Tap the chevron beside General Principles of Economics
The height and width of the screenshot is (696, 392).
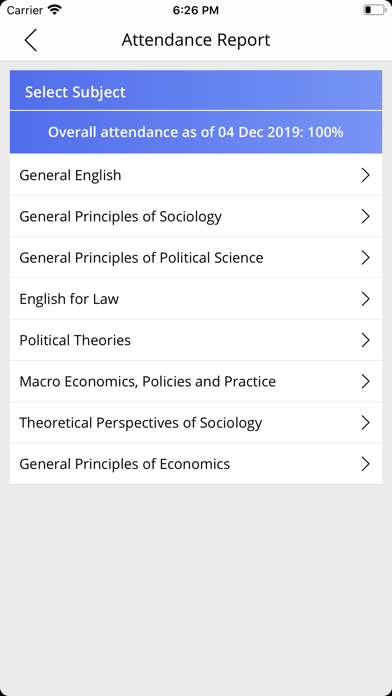click(x=365, y=464)
